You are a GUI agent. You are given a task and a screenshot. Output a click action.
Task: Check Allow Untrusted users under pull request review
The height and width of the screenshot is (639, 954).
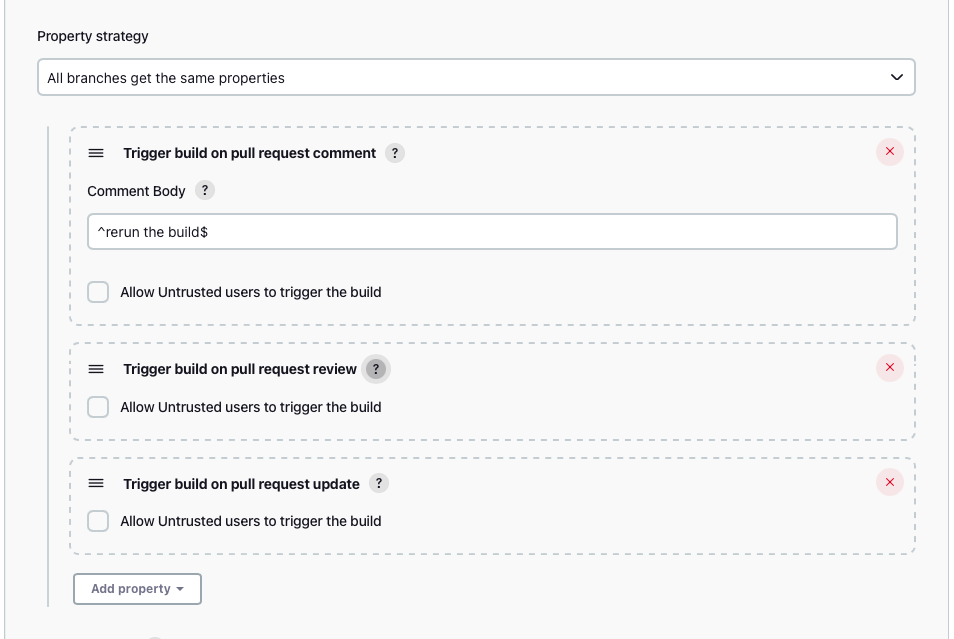click(x=98, y=407)
